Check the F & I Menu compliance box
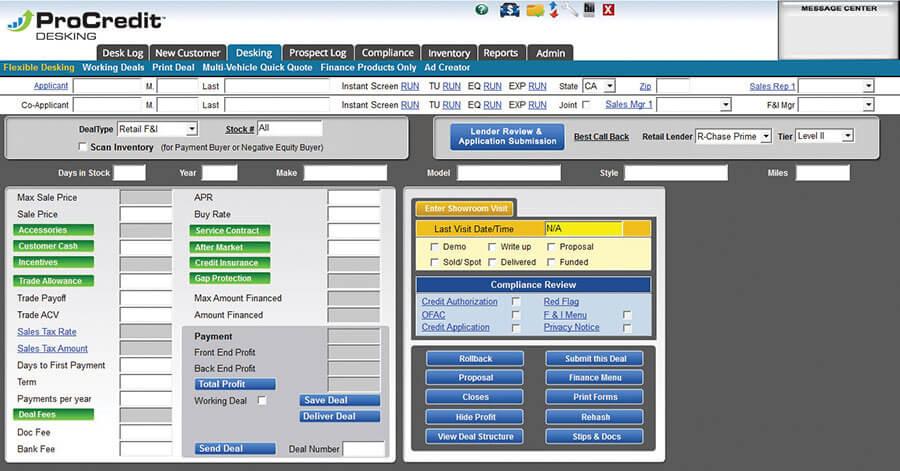 [x=627, y=315]
